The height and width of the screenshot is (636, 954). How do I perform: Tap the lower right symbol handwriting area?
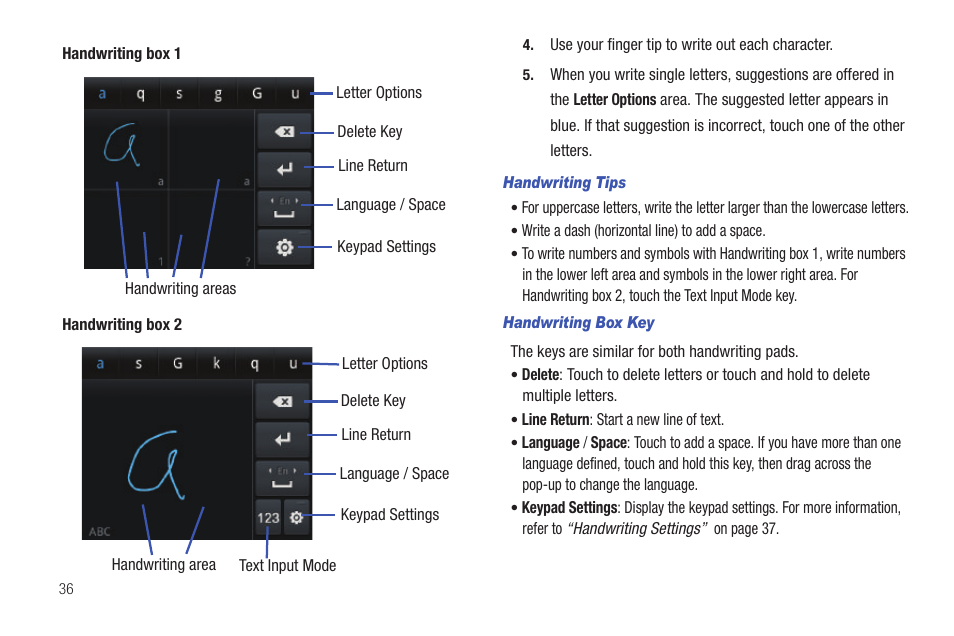pyautogui.click(x=211, y=229)
